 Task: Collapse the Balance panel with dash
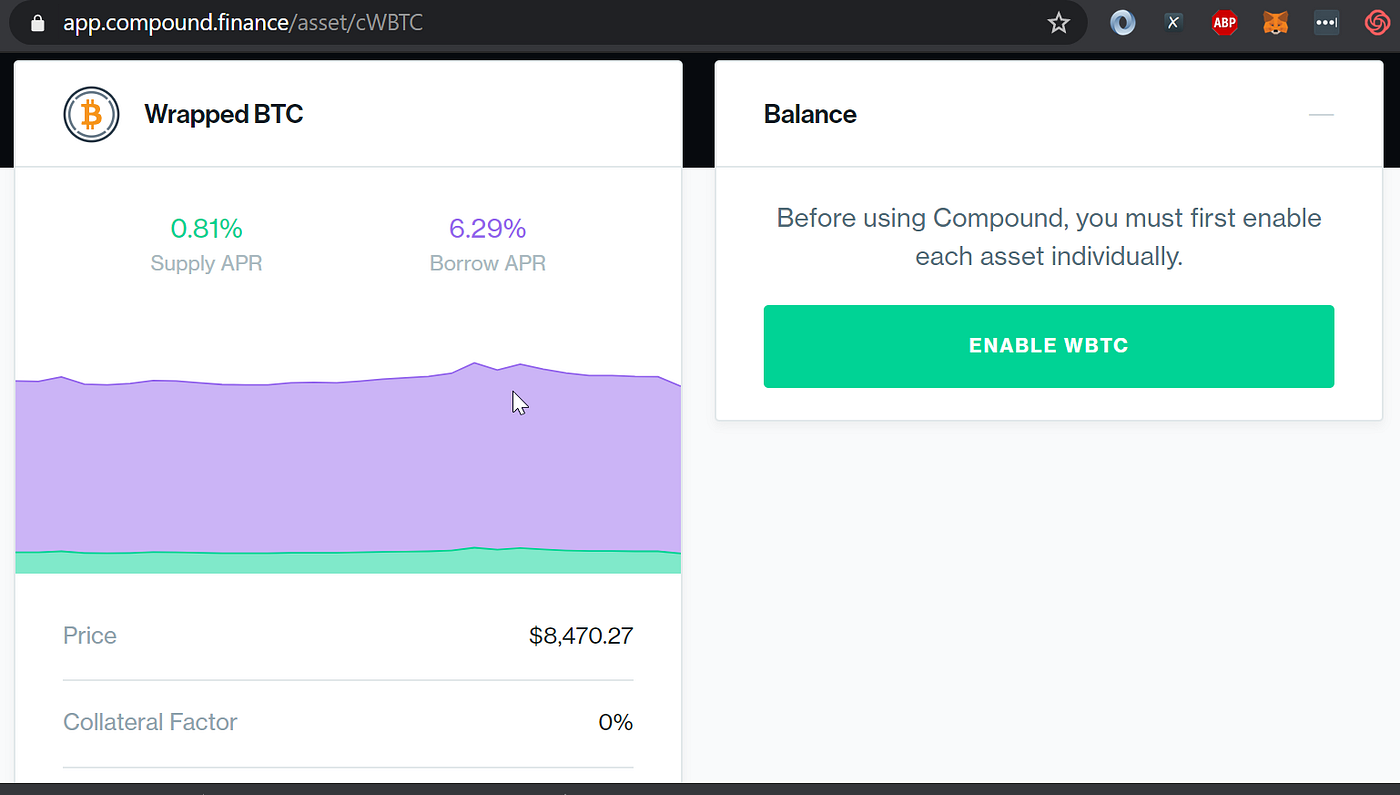click(x=1321, y=115)
